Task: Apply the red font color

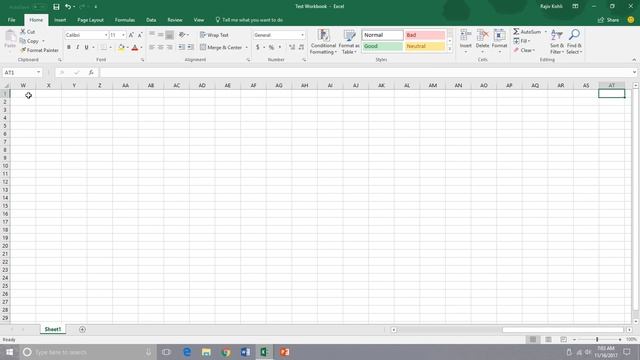Action: [135, 48]
